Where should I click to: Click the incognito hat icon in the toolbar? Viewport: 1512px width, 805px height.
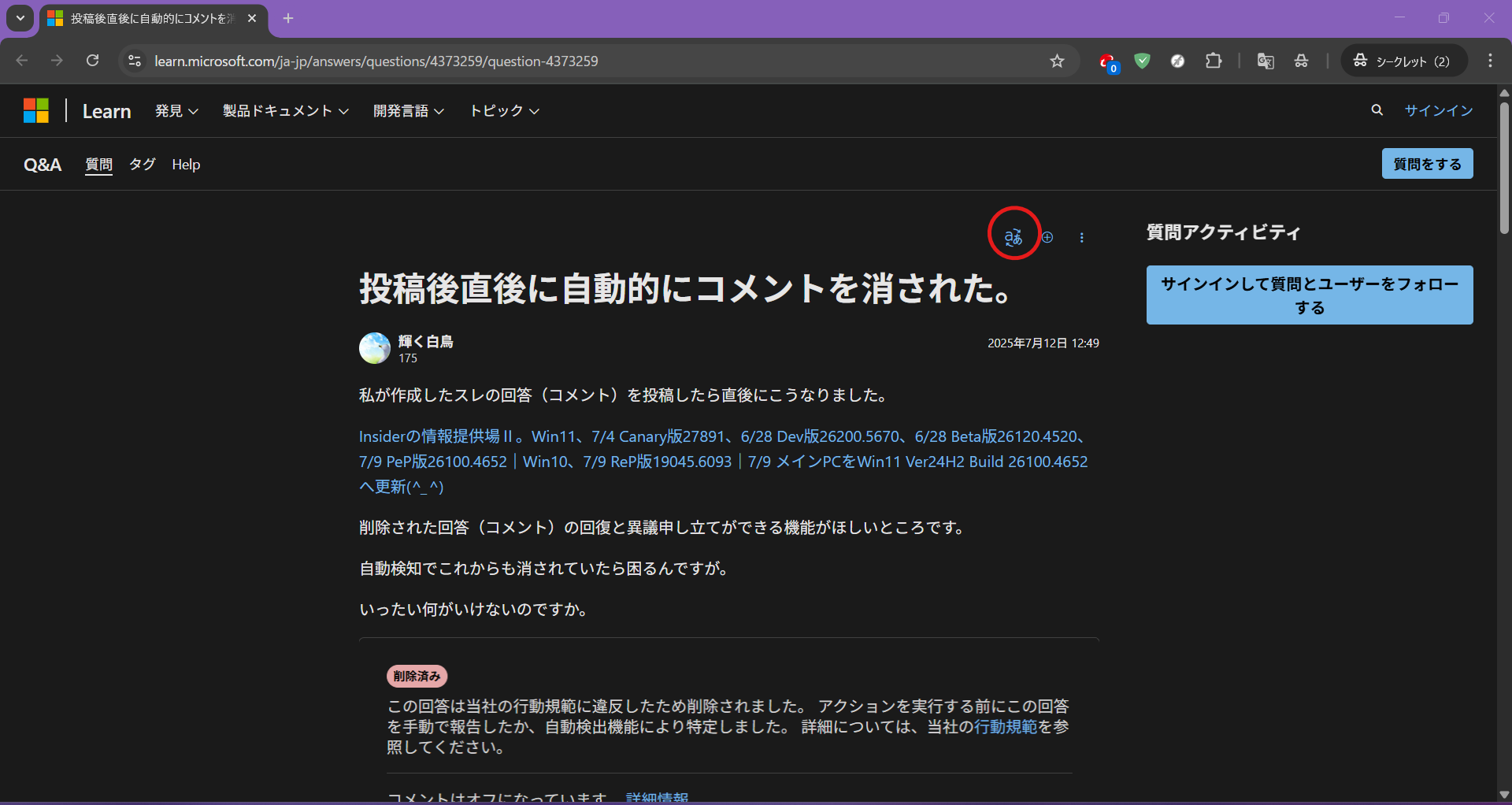click(x=1301, y=61)
